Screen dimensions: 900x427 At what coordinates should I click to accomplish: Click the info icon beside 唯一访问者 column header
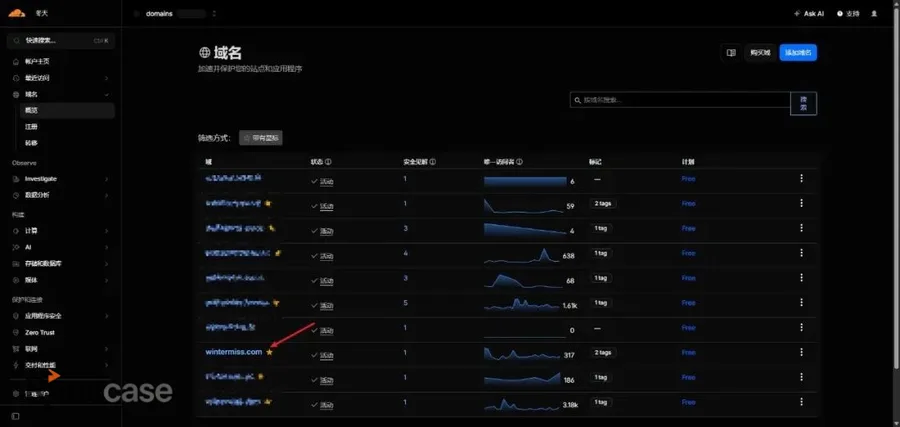point(519,162)
